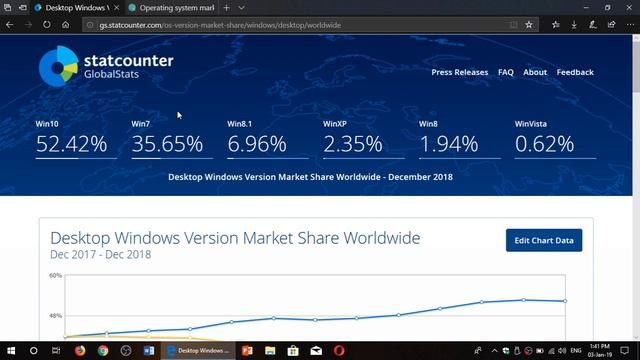Screen dimensions: 640x360
Task: Open Task View on taskbar
Action: [56, 351]
